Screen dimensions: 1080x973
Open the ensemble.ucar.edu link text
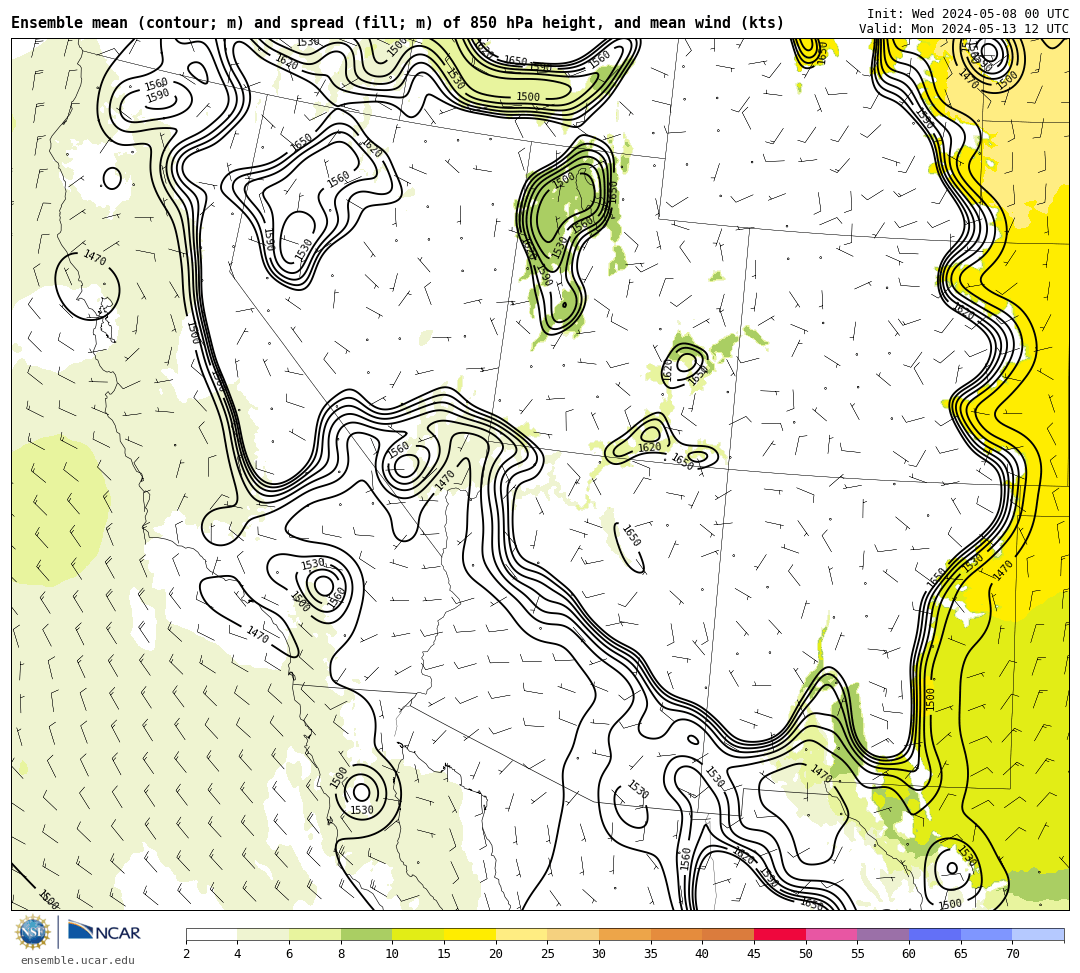point(78,960)
